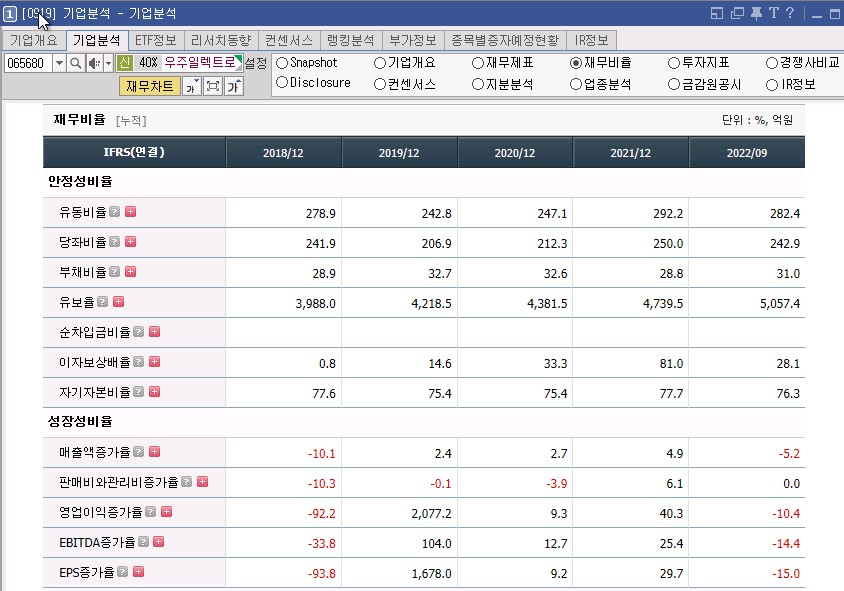Screen dimensions: 844x591
Task: Open the 부가정보 tab
Action: tap(413, 40)
